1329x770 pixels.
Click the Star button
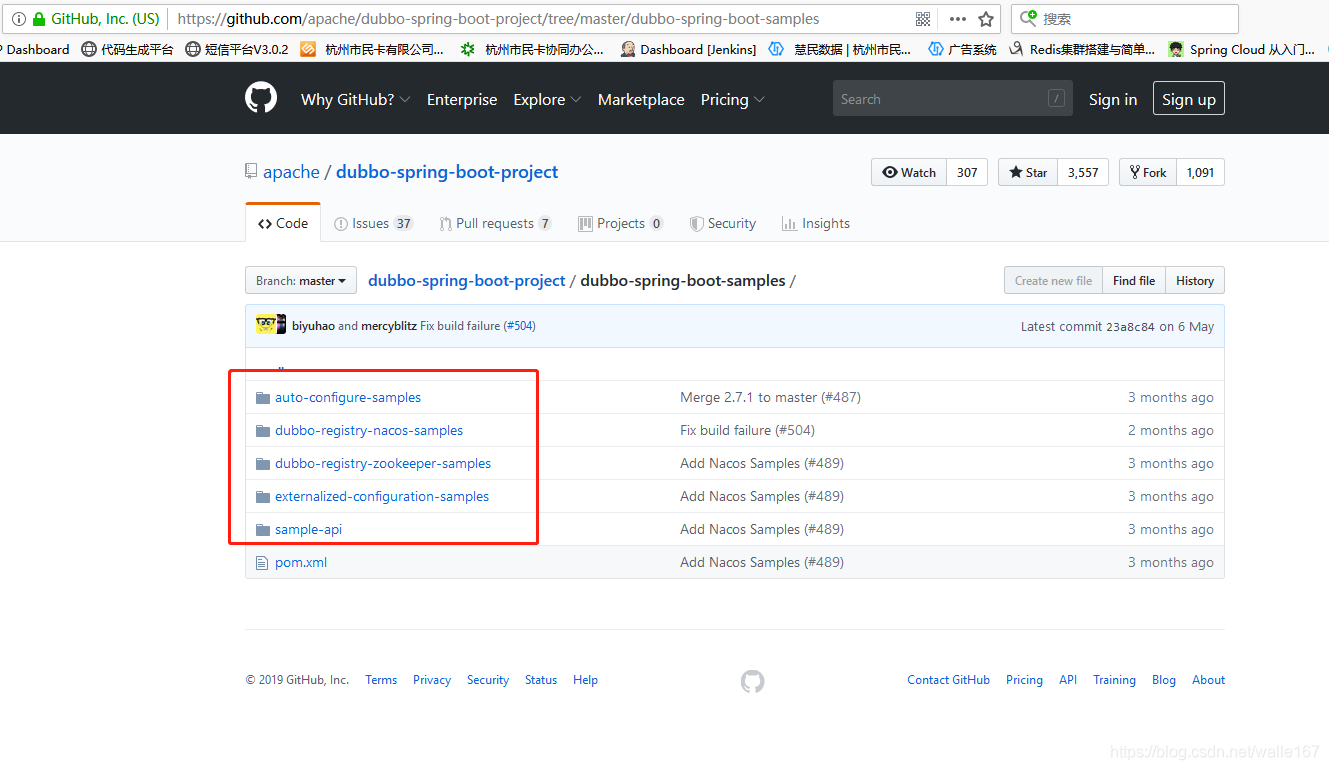pos(1028,172)
